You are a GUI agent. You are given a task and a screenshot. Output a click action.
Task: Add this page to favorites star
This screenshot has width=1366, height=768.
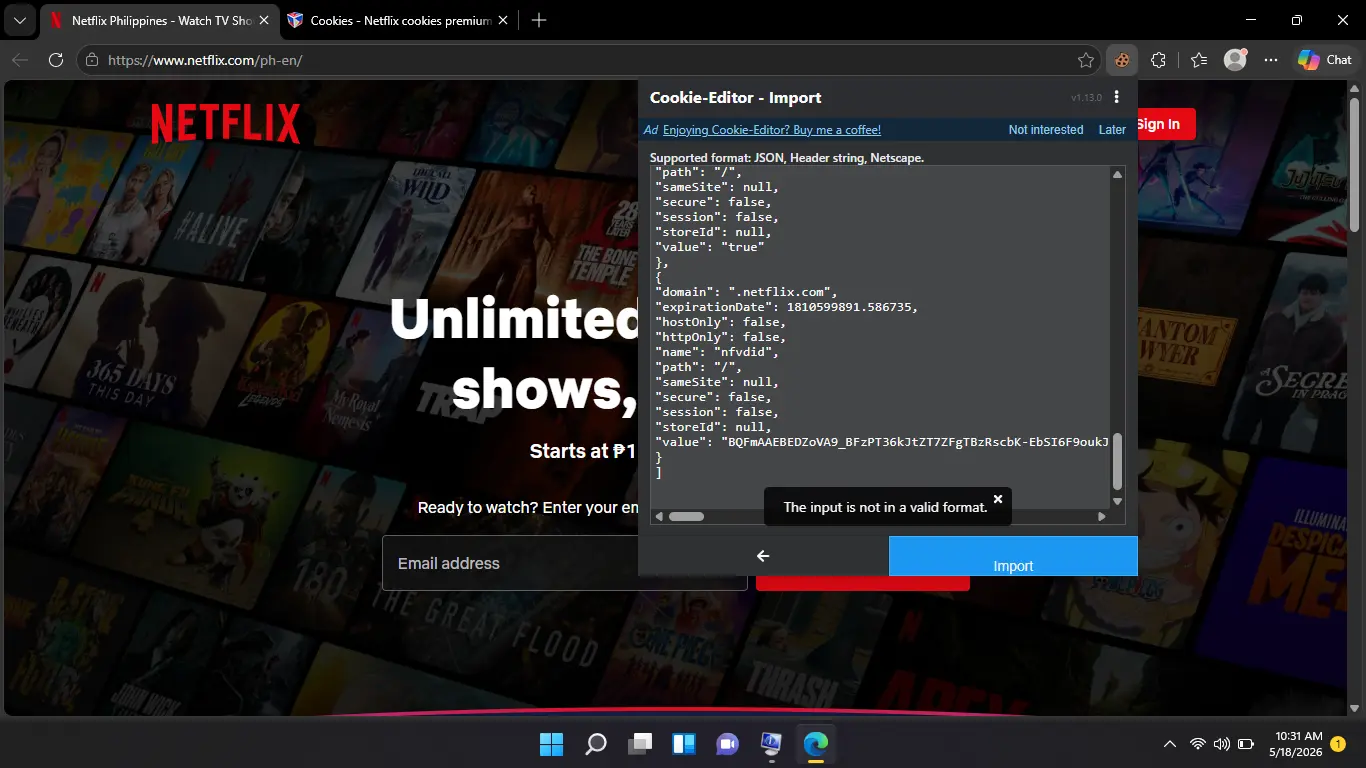(x=1086, y=60)
